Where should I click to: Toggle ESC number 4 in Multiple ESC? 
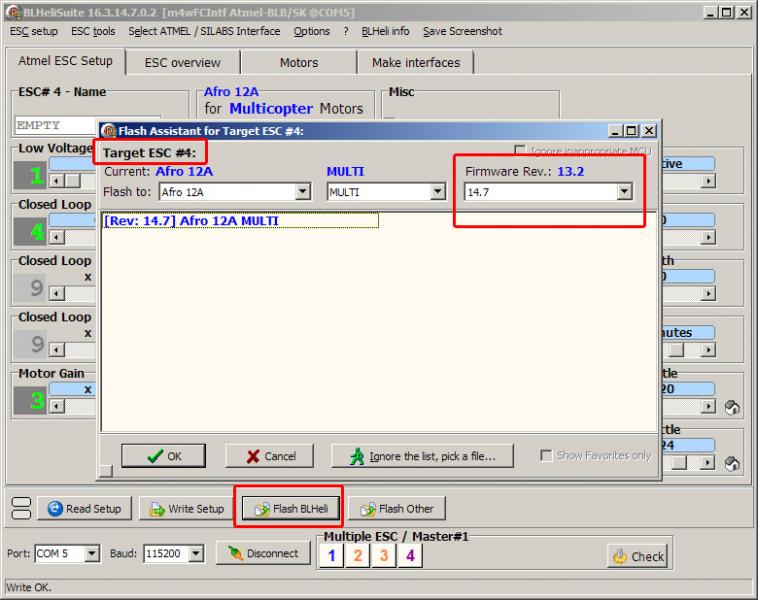(x=409, y=555)
